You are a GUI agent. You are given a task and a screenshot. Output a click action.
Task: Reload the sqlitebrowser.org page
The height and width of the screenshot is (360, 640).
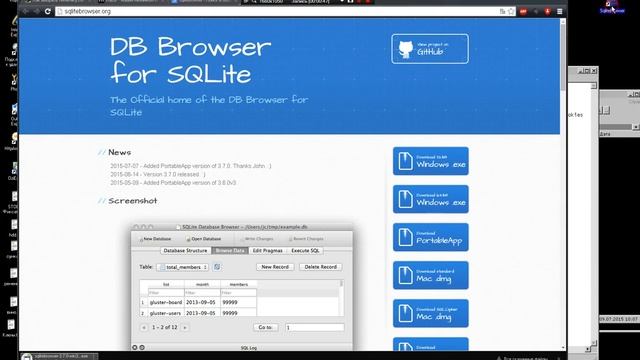point(48,11)
